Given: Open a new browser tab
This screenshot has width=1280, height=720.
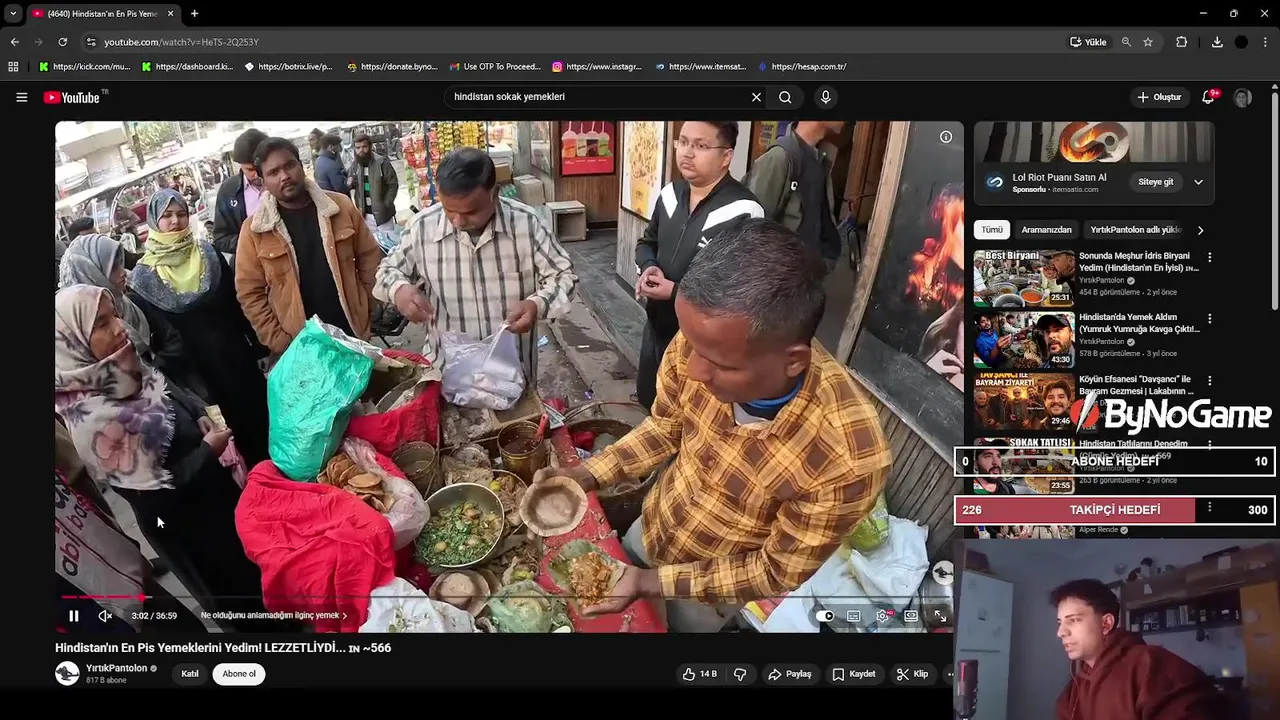Looking at the screenshot, I should [x=194, y=14].
